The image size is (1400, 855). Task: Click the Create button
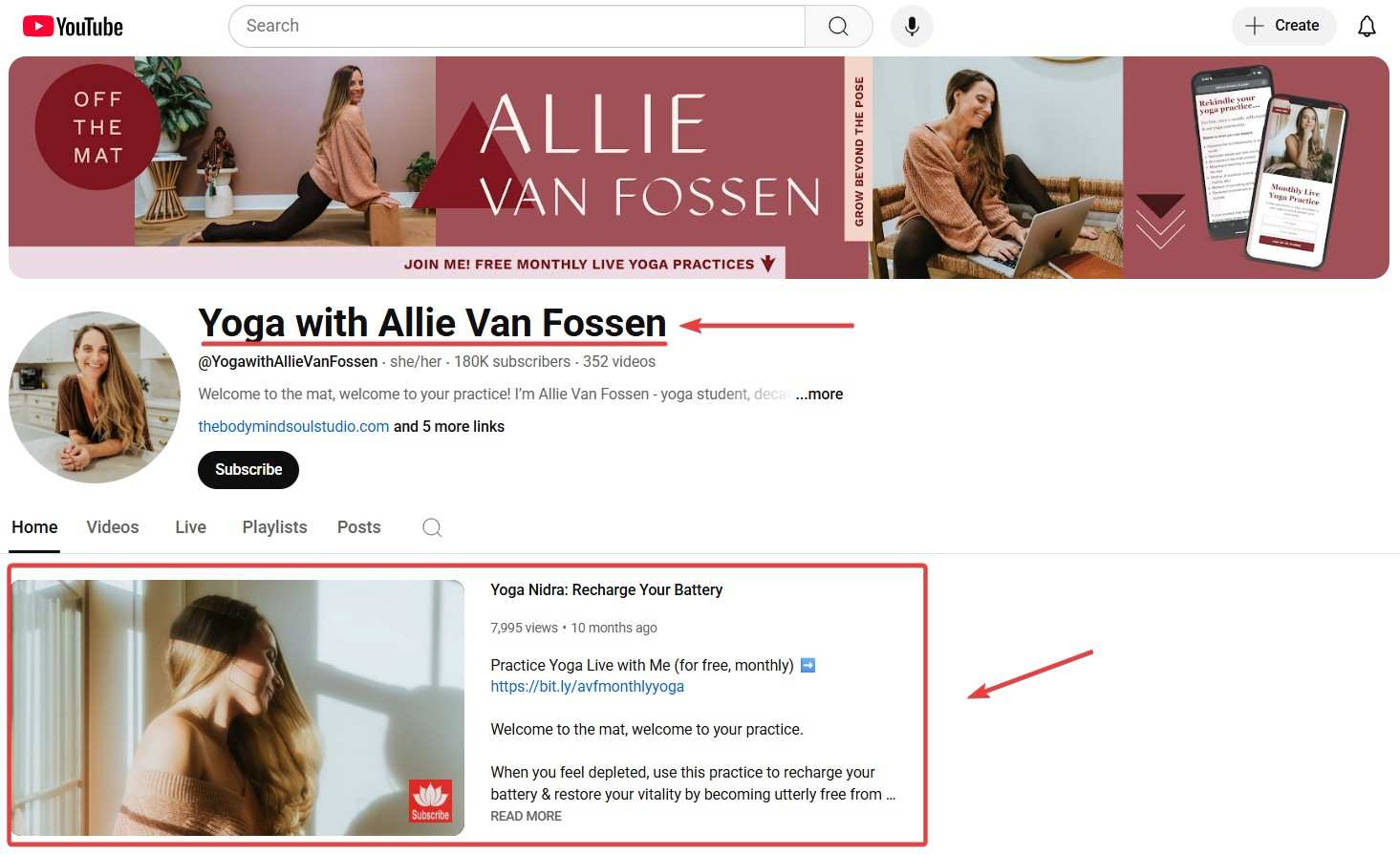(x=1283, y=26)
